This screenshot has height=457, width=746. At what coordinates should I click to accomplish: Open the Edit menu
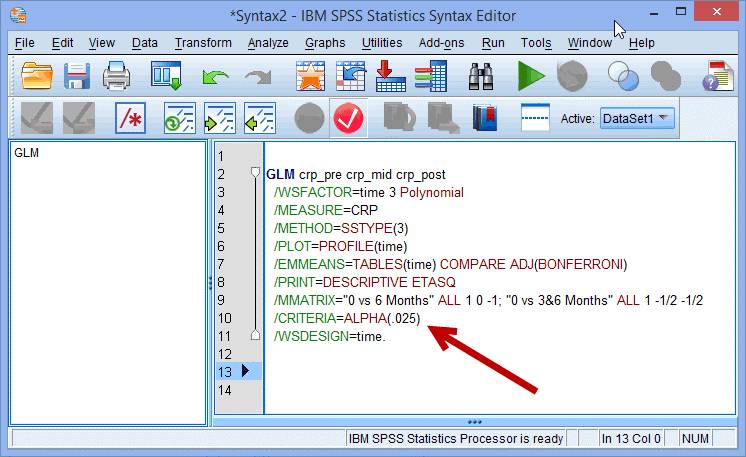point(62,43)
